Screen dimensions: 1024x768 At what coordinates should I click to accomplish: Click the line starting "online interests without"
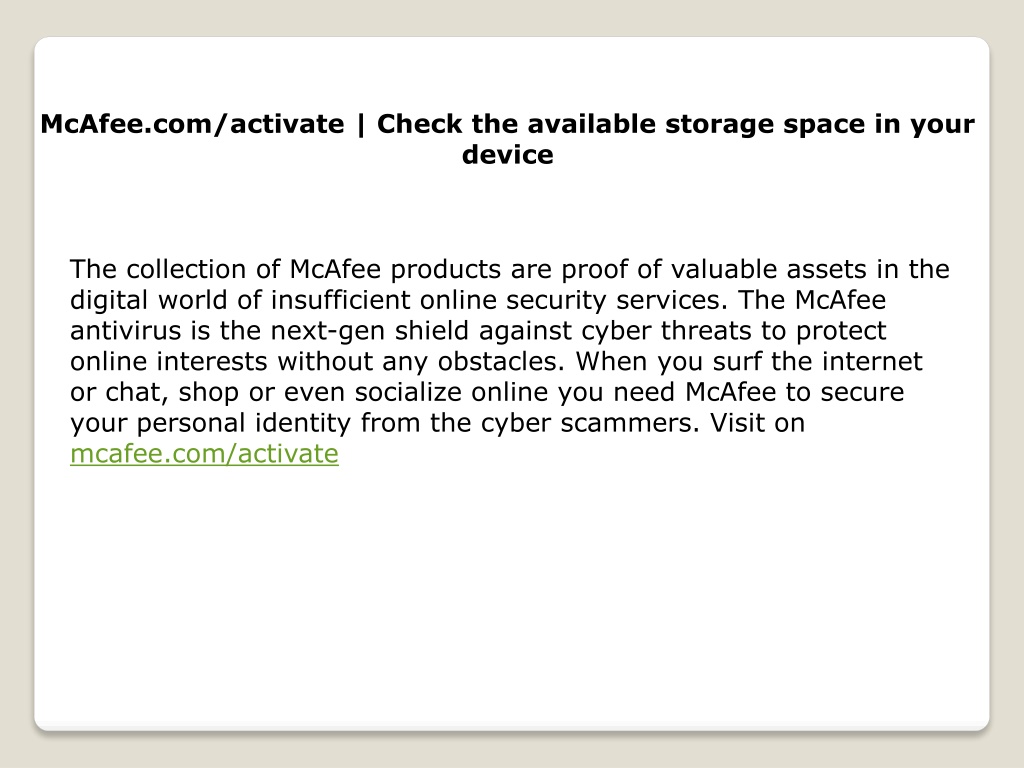pos(496,362)
